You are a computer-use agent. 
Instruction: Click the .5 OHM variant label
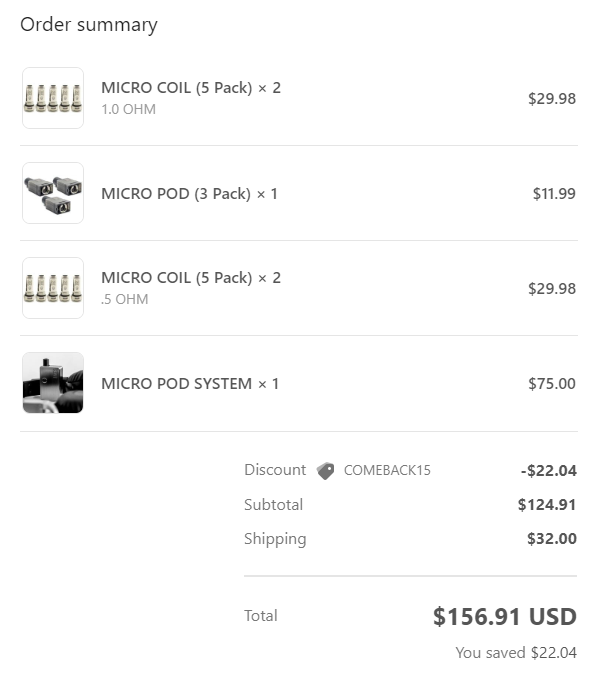click(124, 299)
